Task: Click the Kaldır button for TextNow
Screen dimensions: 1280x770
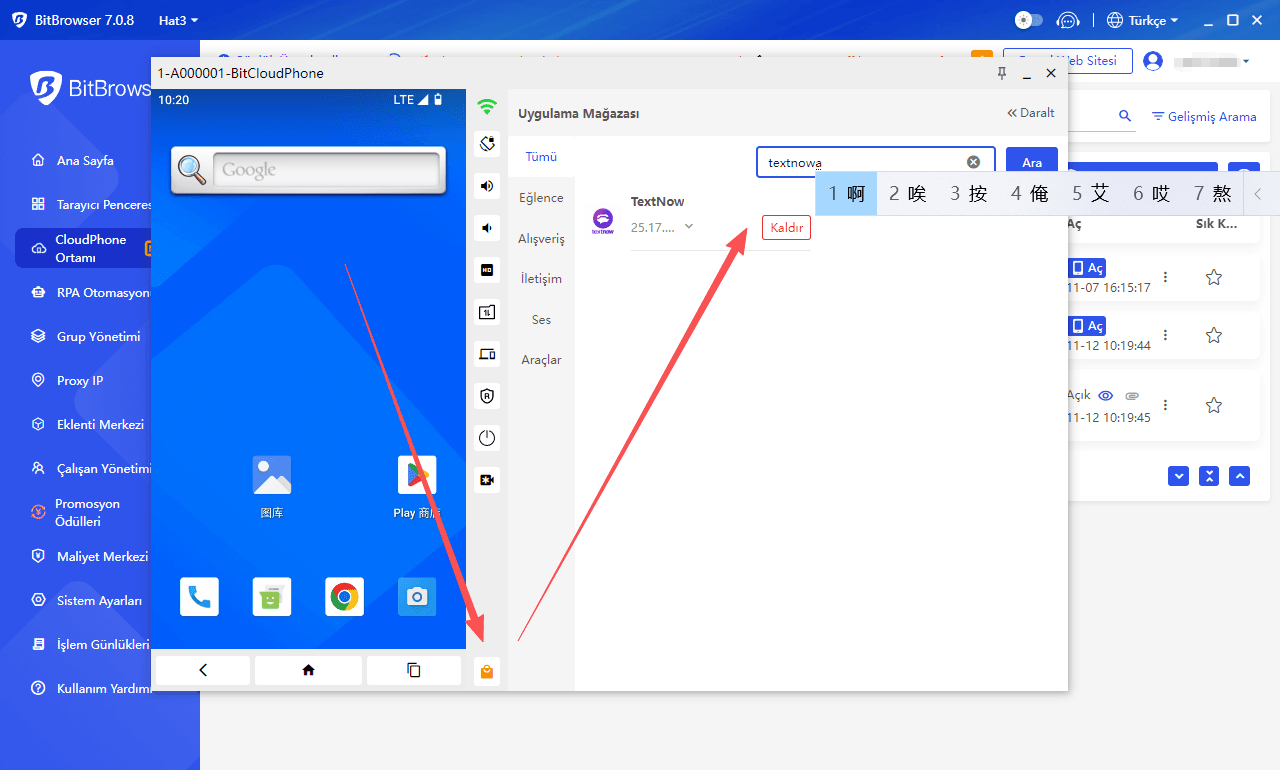Action: (786, 228)
